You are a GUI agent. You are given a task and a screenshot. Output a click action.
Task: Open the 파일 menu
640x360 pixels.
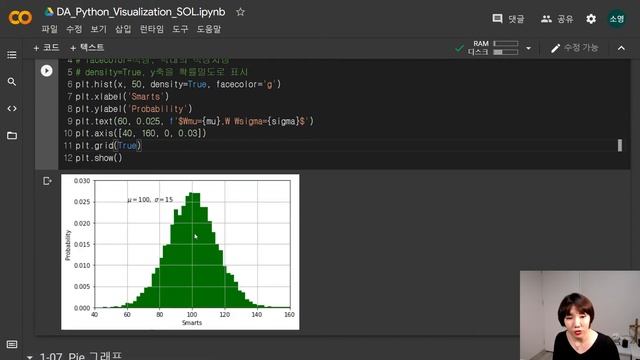pyautogui.click(x=50, y=29)
